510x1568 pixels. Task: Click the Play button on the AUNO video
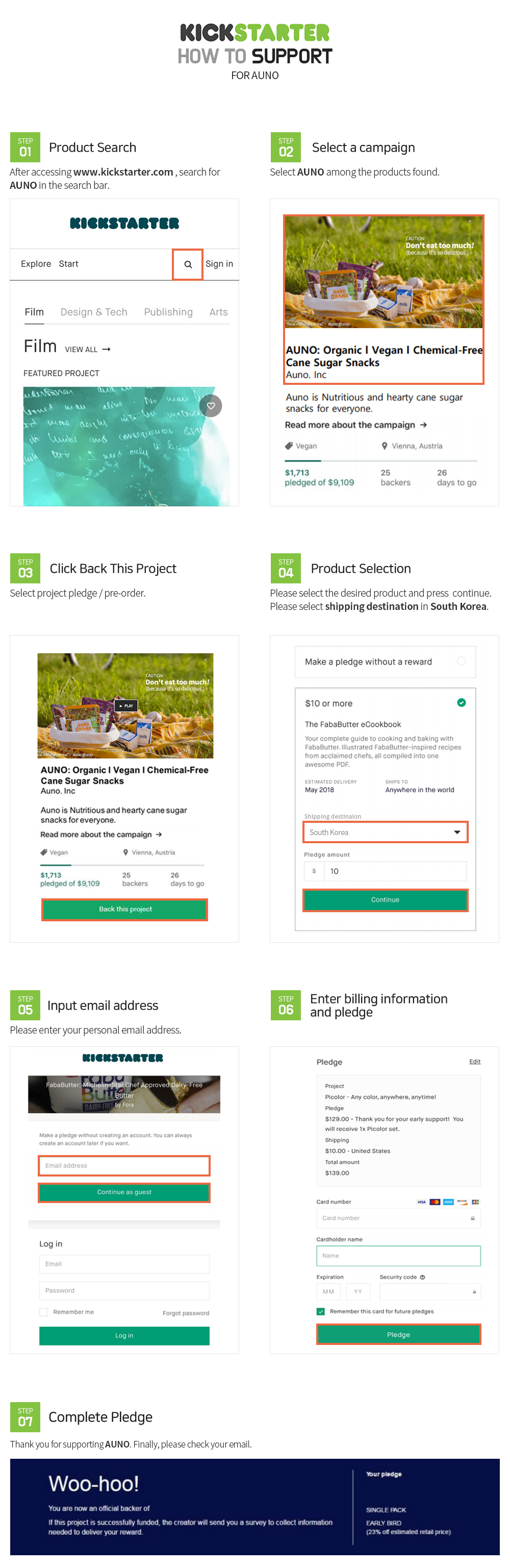(x=126, y=705)
